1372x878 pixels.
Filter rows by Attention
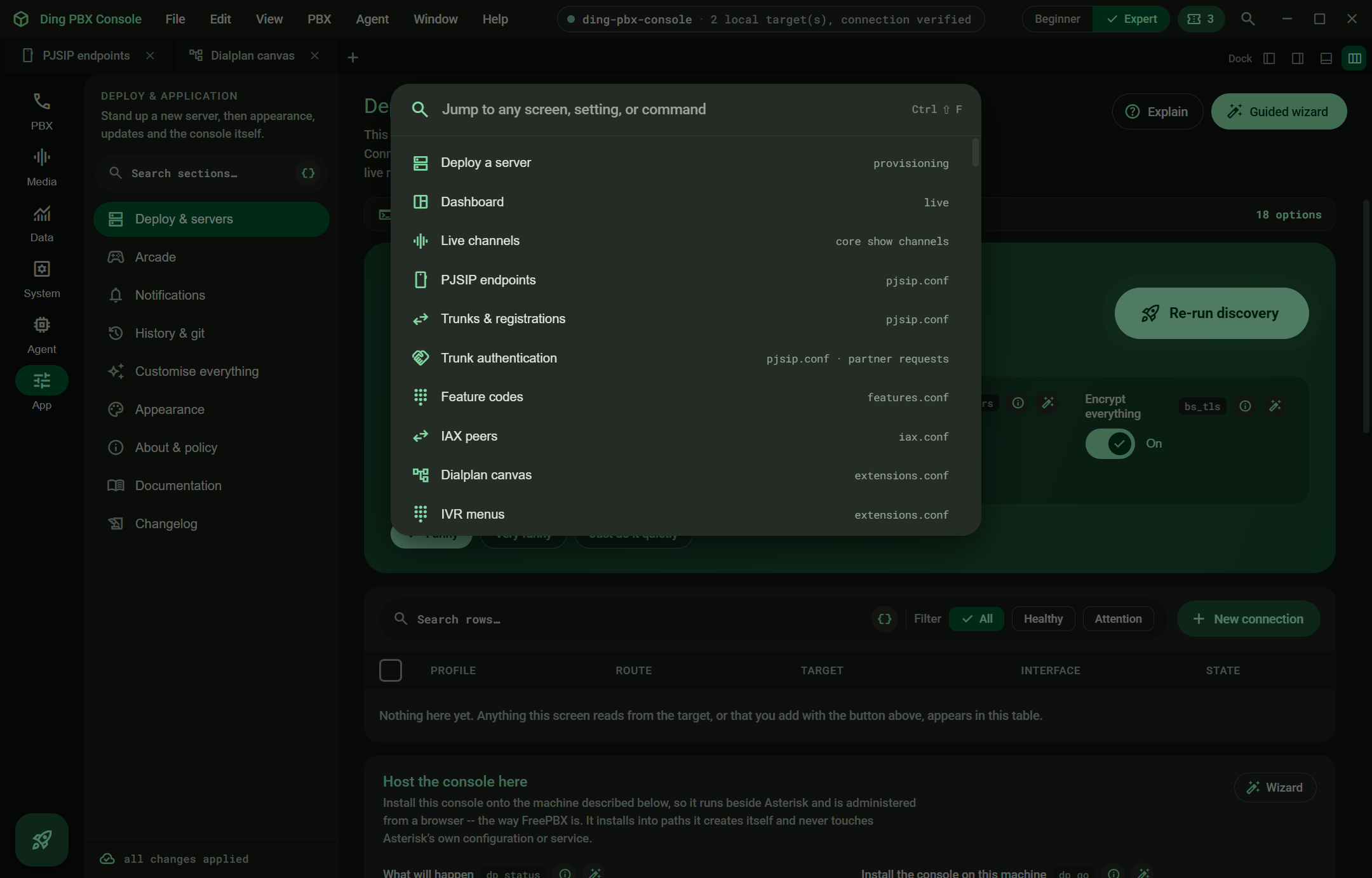coord(1118,619)
